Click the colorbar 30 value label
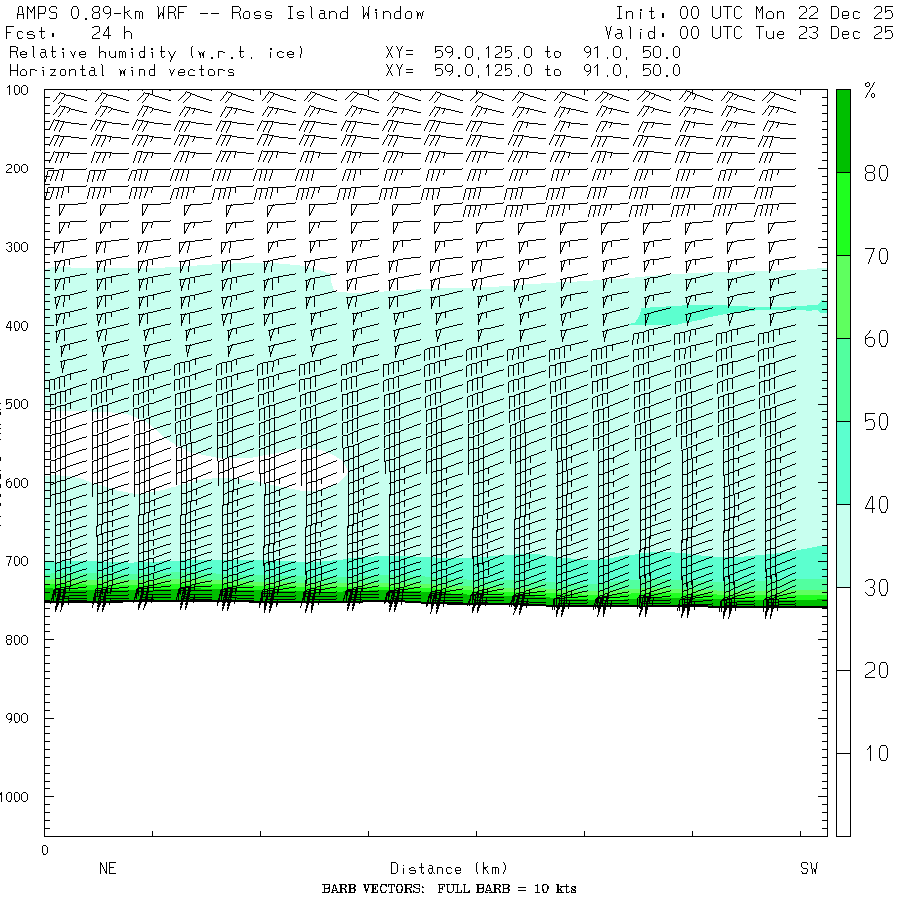 click(876, 588)
